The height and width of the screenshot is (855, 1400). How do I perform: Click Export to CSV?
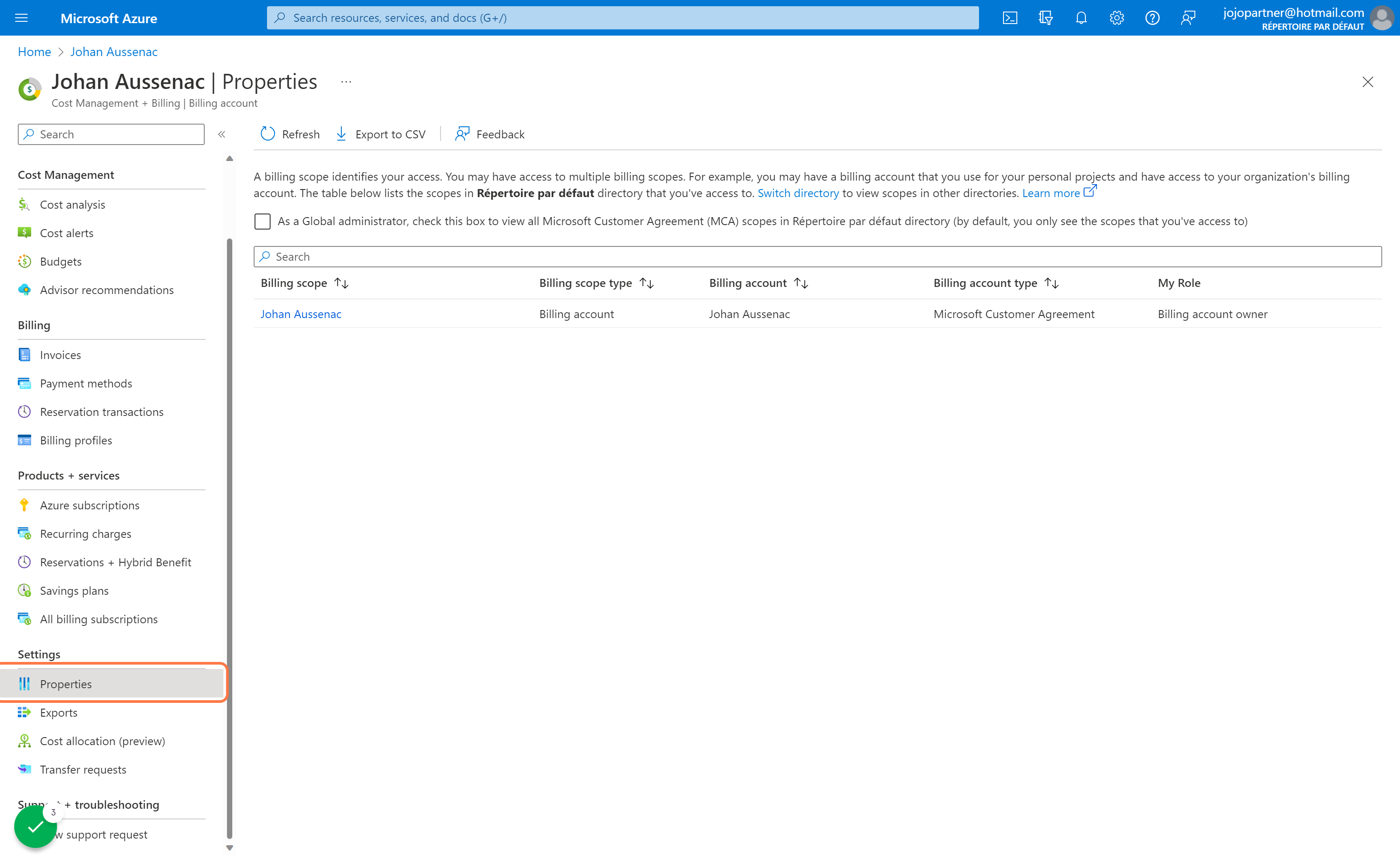tap(380, 134)
